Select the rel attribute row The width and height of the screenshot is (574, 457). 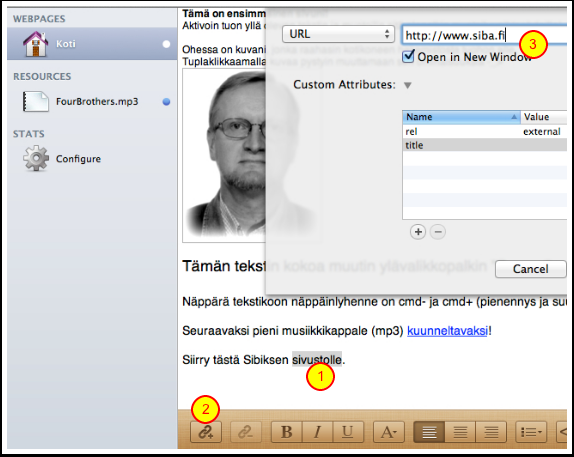[484, 131]
